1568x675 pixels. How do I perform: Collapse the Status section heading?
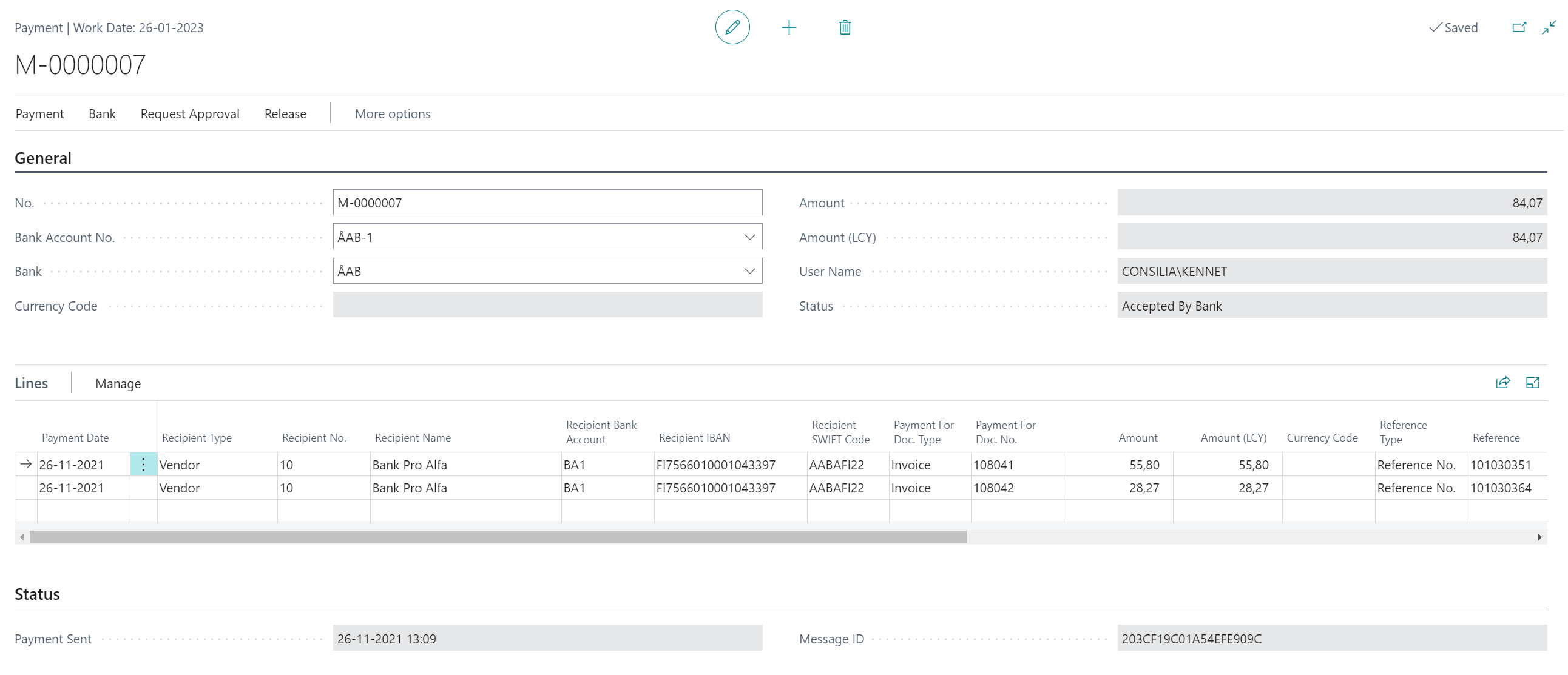tap(37, 594)
